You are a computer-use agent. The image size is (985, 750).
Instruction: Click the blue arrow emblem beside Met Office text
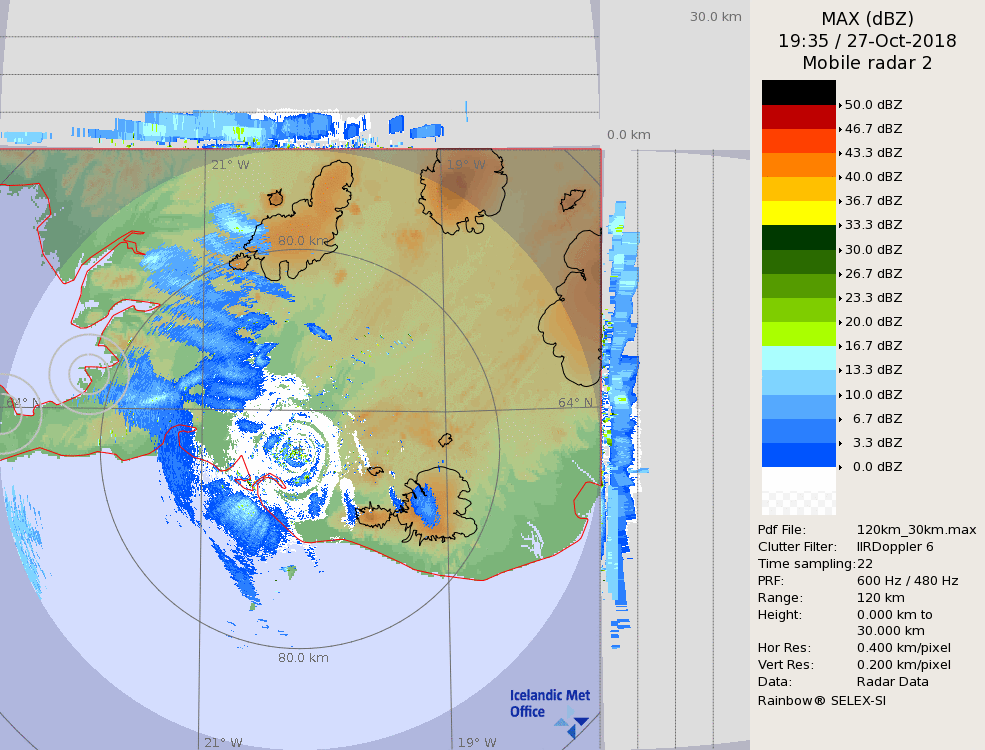pyautogui.click(x=573, y=724)
